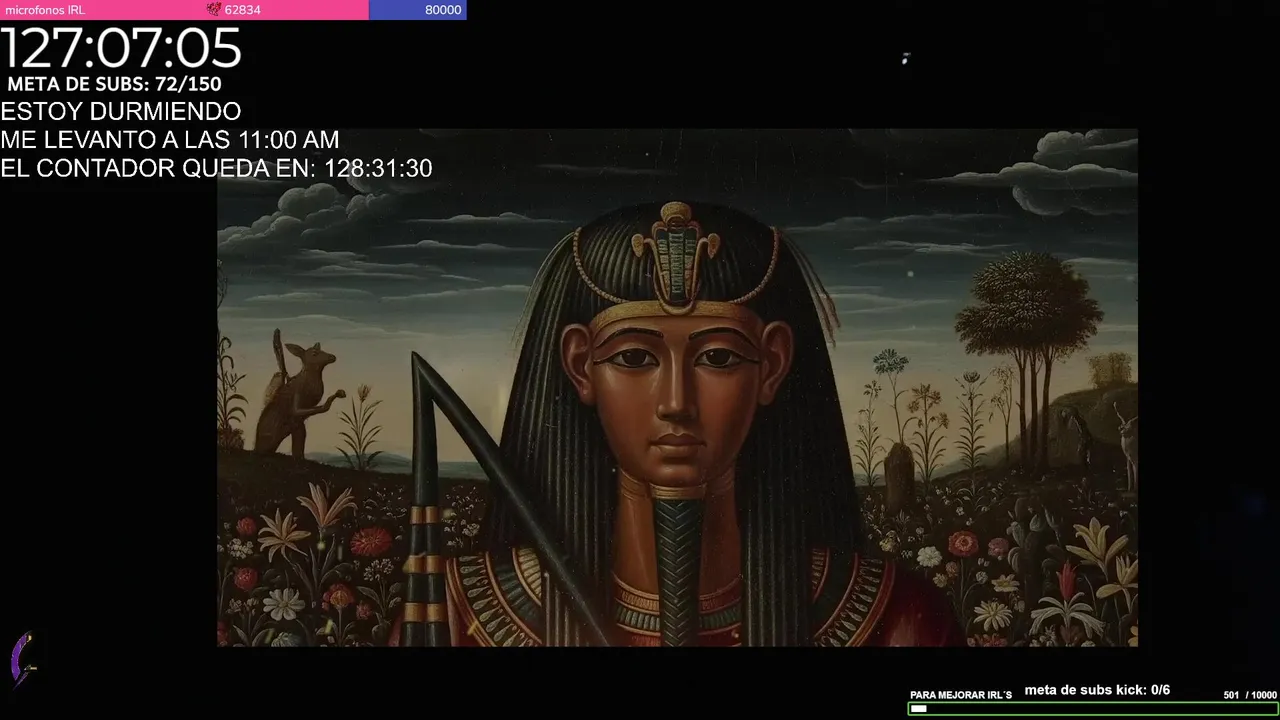Click the "microfonos IRL" label

45,10
